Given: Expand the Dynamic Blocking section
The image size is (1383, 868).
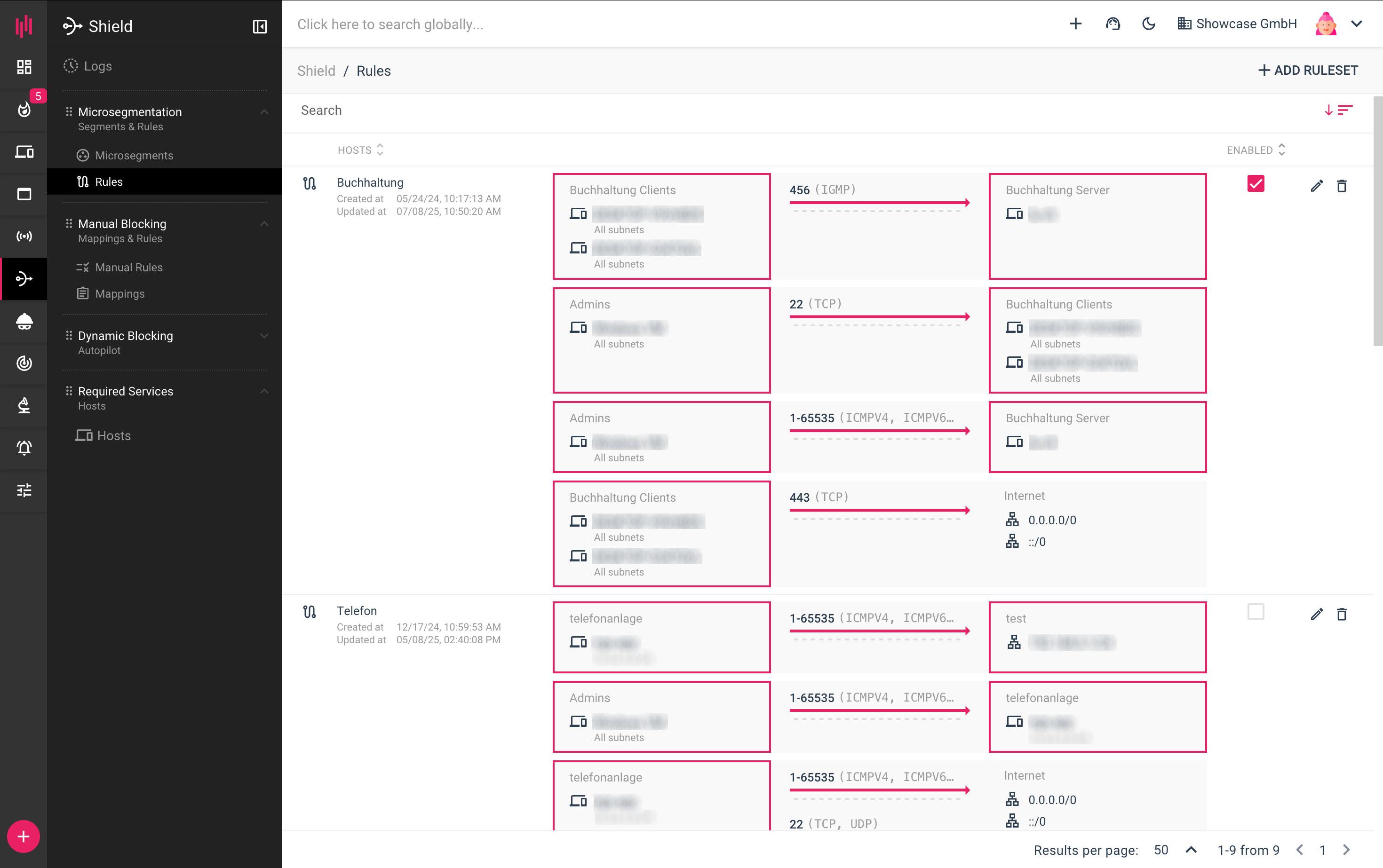Looking at the screenshot, I should point(264,336).
